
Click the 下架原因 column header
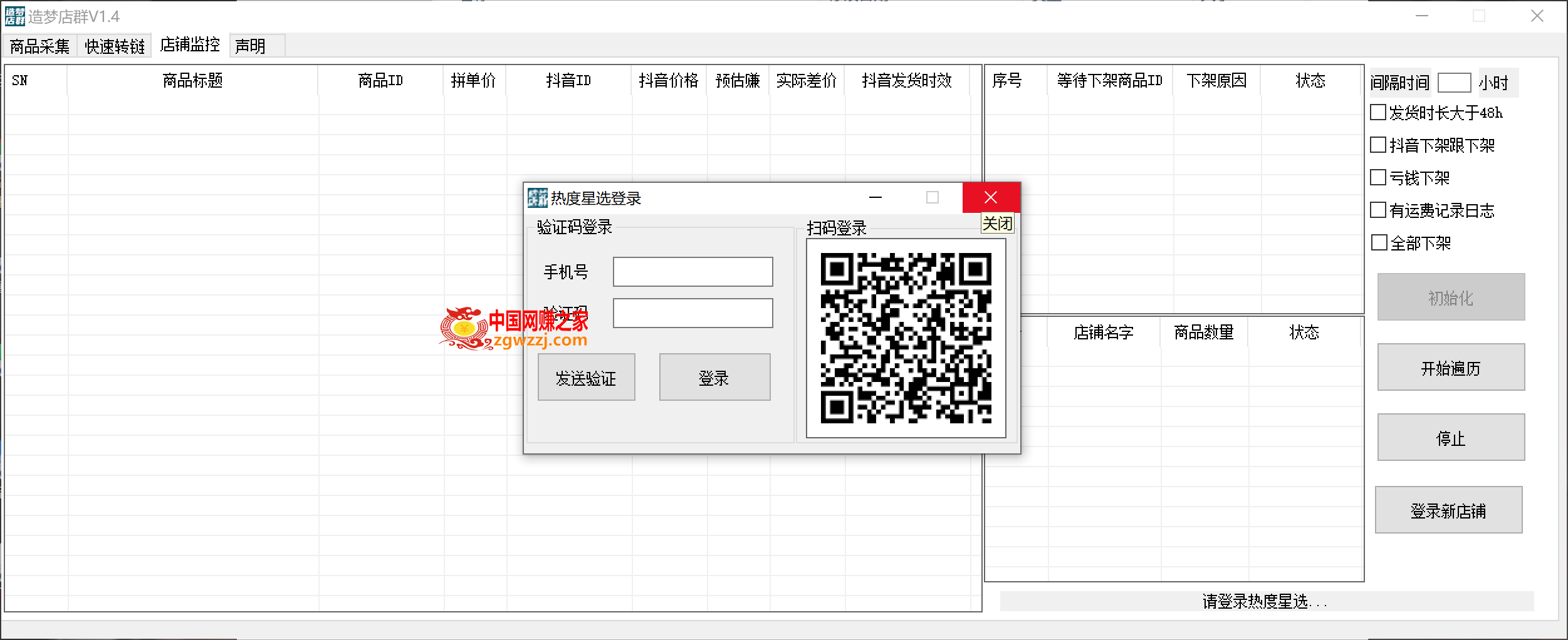point(1216,81)
